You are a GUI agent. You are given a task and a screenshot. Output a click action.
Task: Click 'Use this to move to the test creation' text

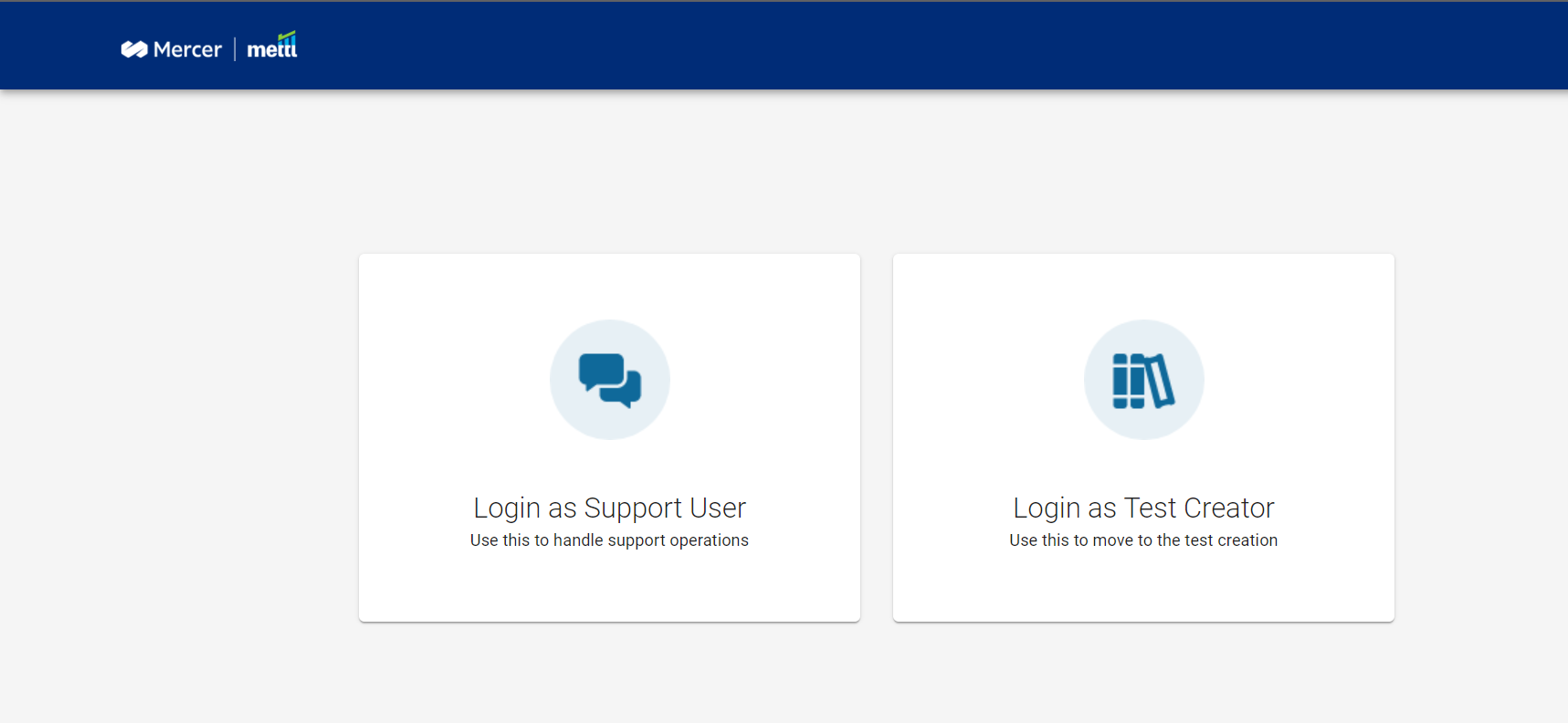click(x=1143, y=540)
